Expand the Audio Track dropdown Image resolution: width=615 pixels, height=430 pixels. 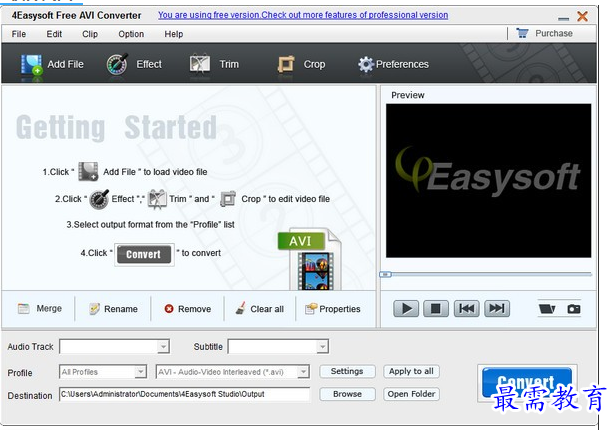163,346
